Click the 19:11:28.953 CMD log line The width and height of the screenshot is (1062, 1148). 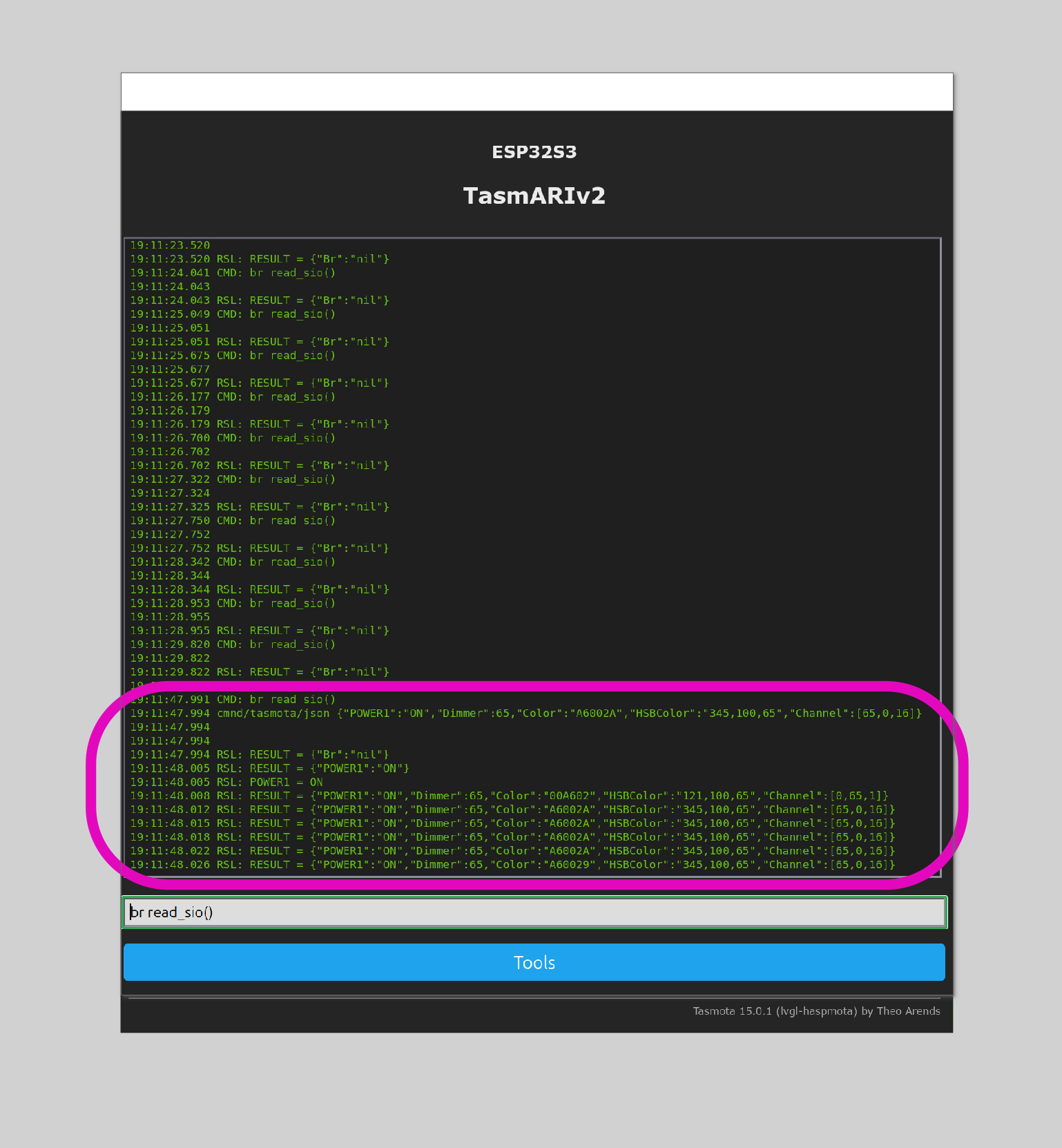[233, 603]
